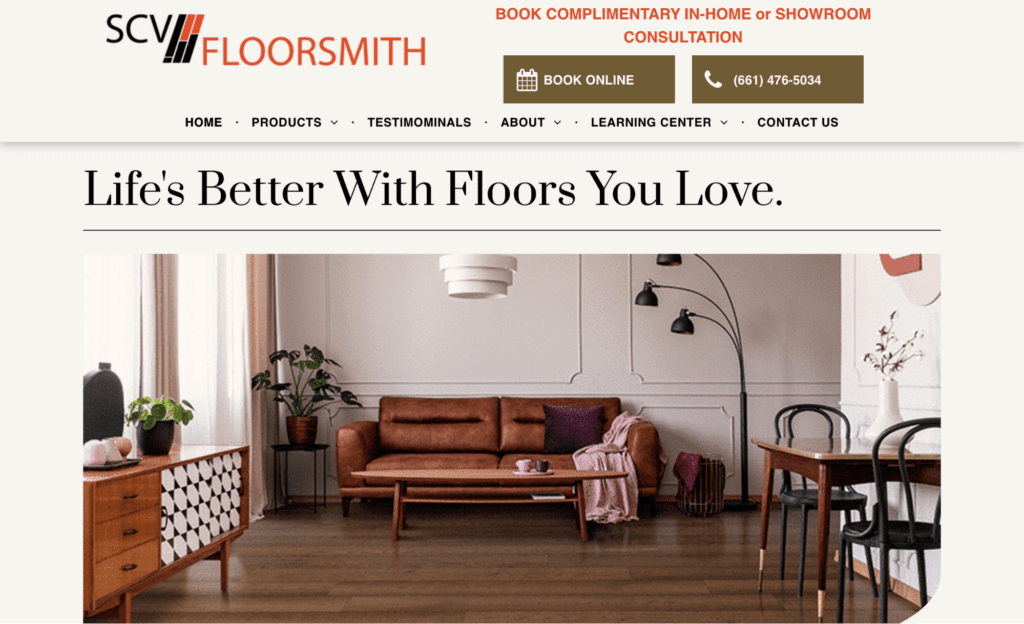Click the Life's Better With Floors headline
The width and height of the screenshot is (1024, 624).
click(434, 189)
